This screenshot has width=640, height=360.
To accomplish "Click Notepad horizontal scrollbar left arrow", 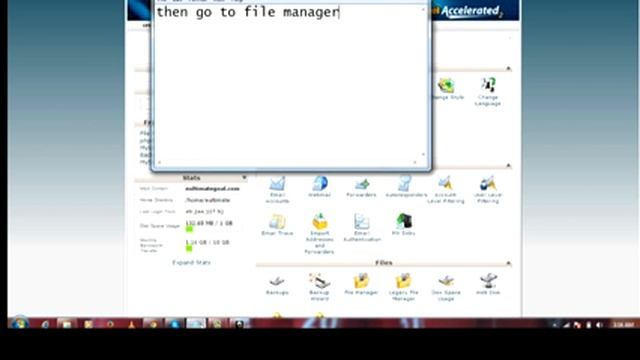I will (x=159, y=162).
